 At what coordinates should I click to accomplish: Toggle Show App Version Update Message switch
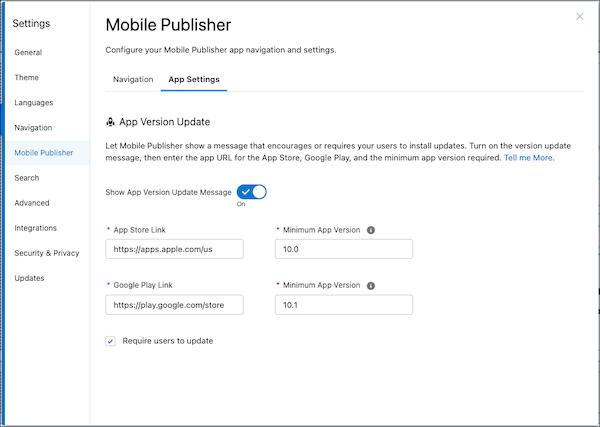tap(251, 192)
